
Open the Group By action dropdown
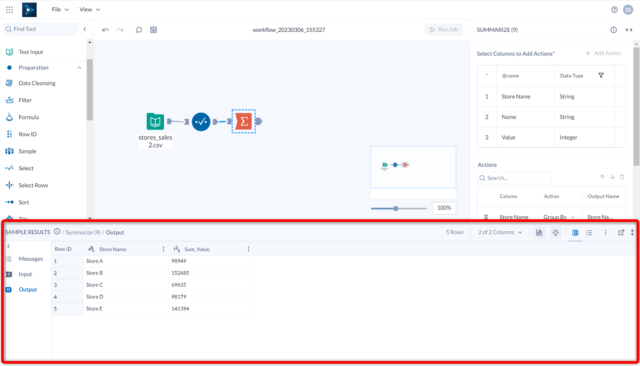[x=559, y=217]
